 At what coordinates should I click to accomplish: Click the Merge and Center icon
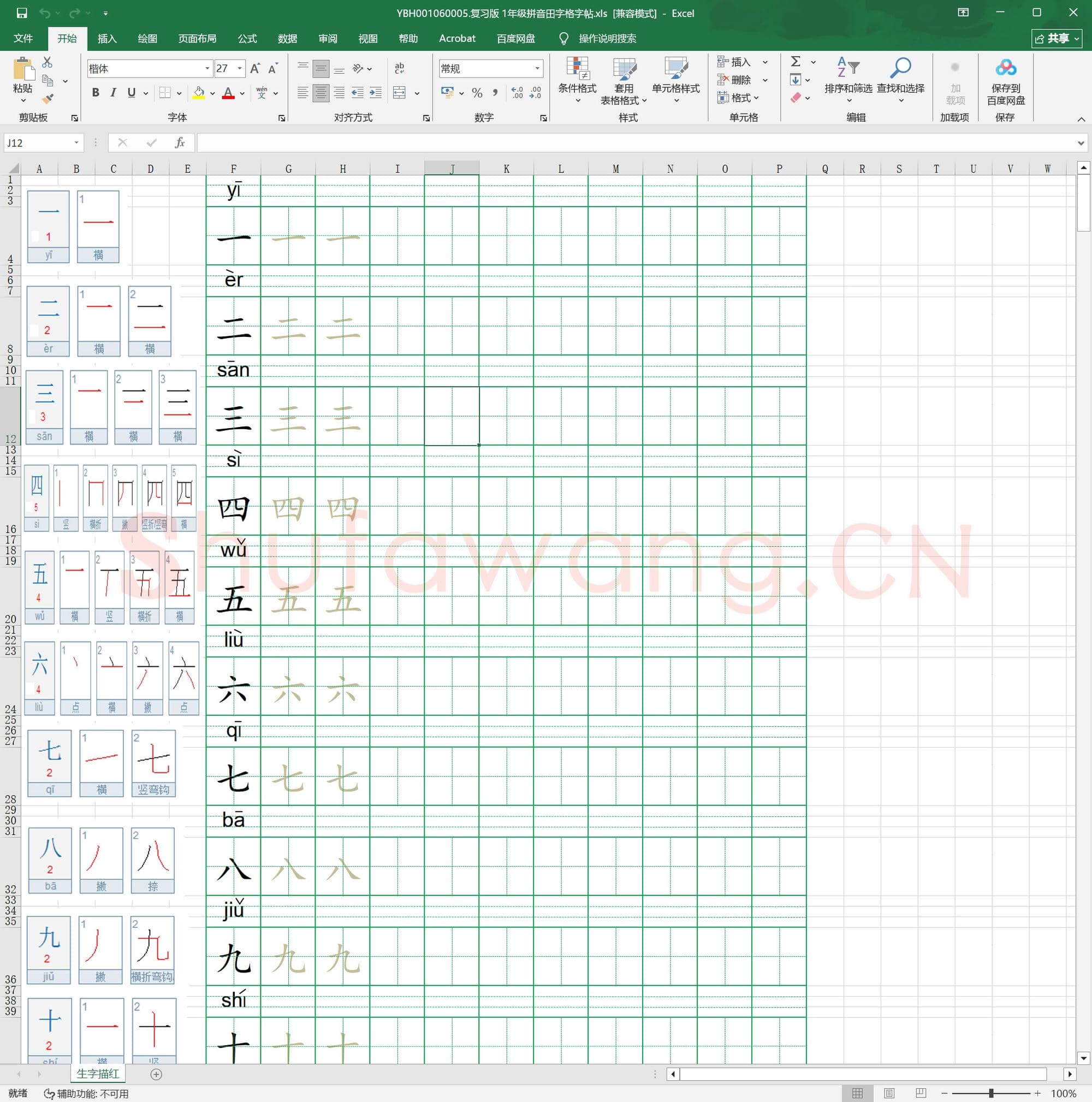point(400,93)
